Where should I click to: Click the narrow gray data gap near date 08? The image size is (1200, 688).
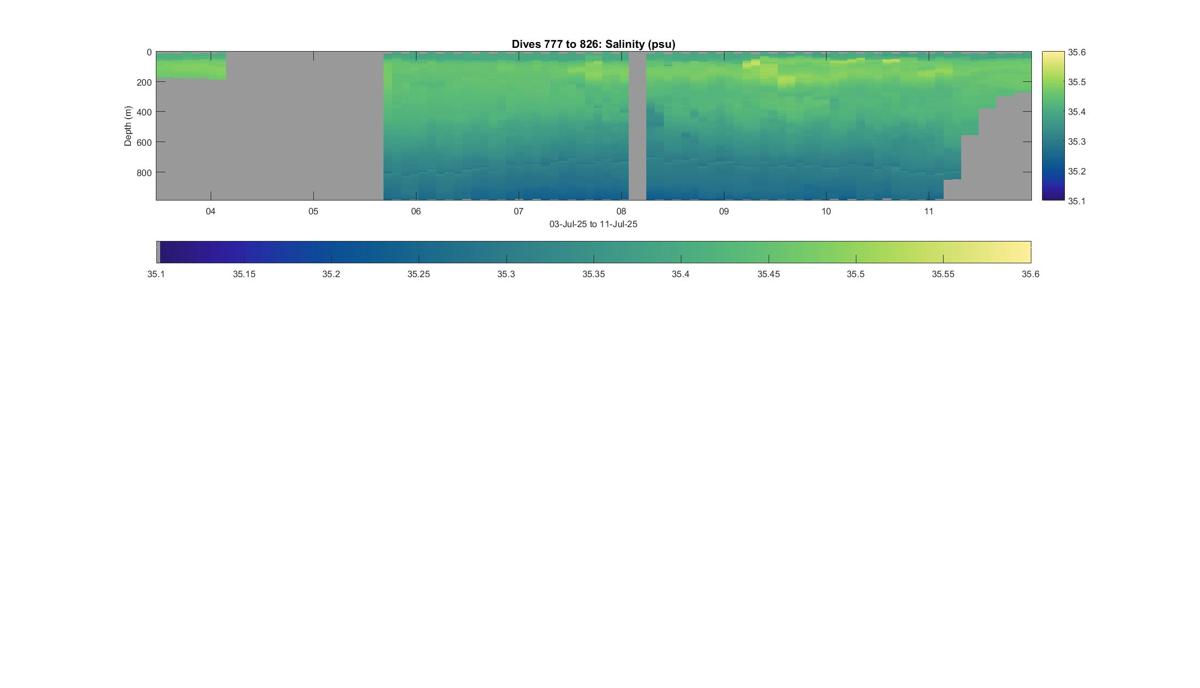[x=637, y=126]
